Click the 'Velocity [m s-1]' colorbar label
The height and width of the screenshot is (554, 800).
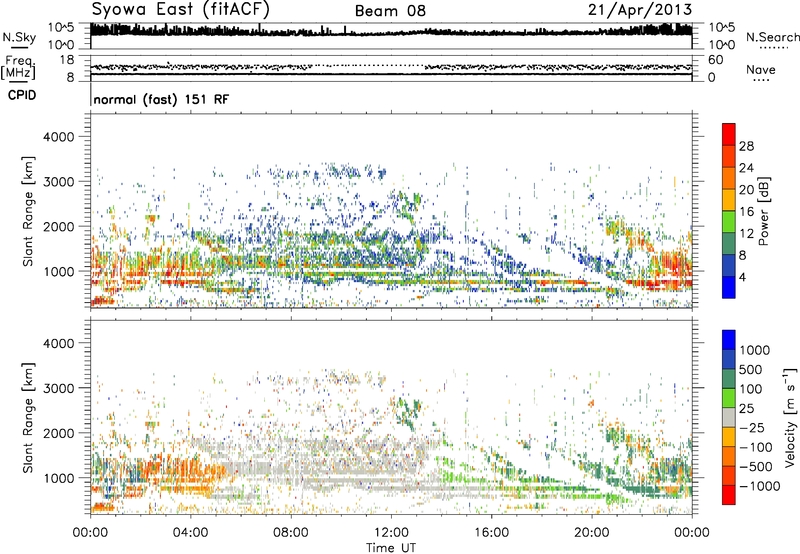[x=790, y=417]
